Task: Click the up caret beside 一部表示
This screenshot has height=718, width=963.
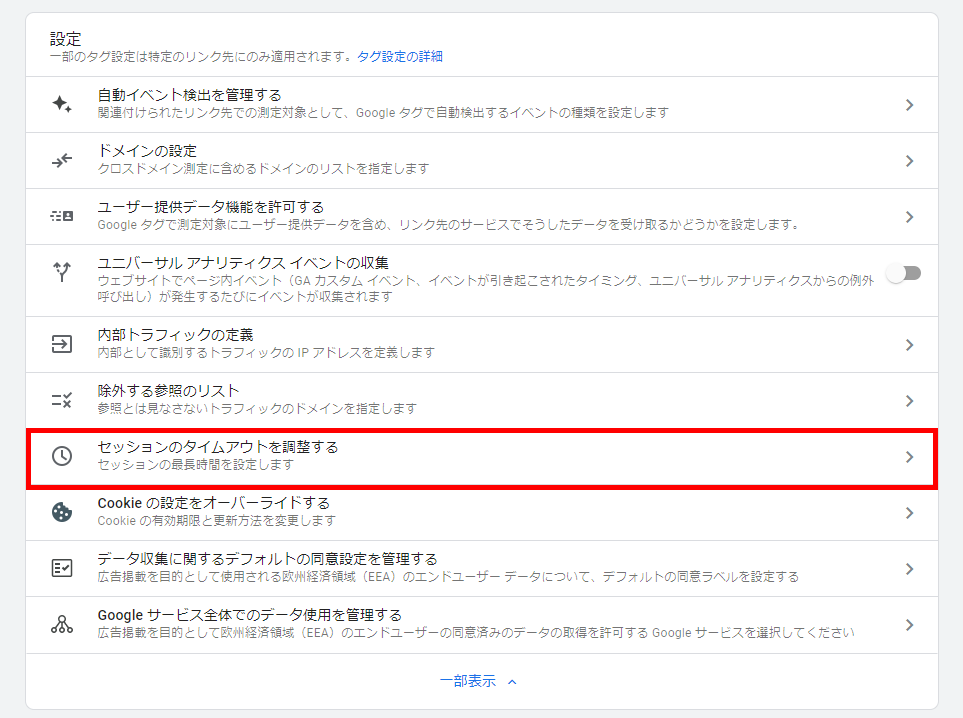Action: point(512,682)
